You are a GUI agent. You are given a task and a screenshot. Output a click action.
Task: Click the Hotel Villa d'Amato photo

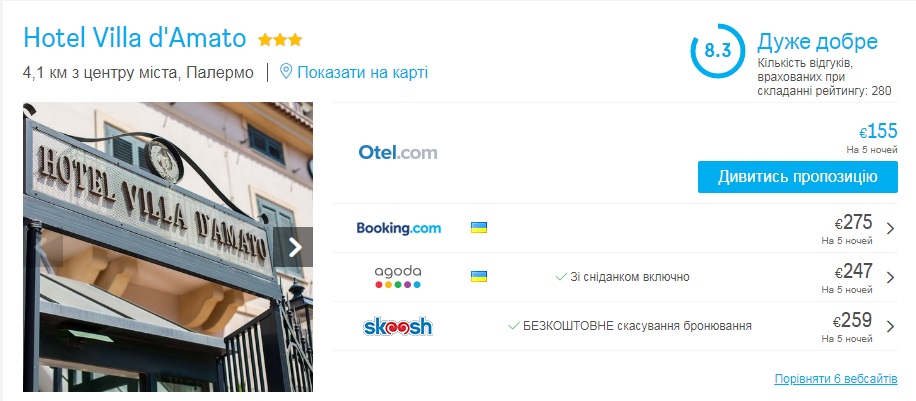click(168, 247)
